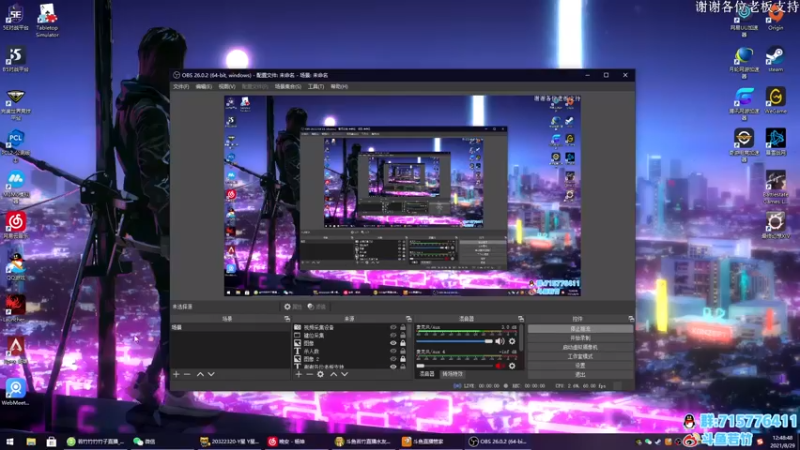Toggle visibility of the 图像 source
The image size is (800, 450).
pyautogui.click(x=393, y=343)
